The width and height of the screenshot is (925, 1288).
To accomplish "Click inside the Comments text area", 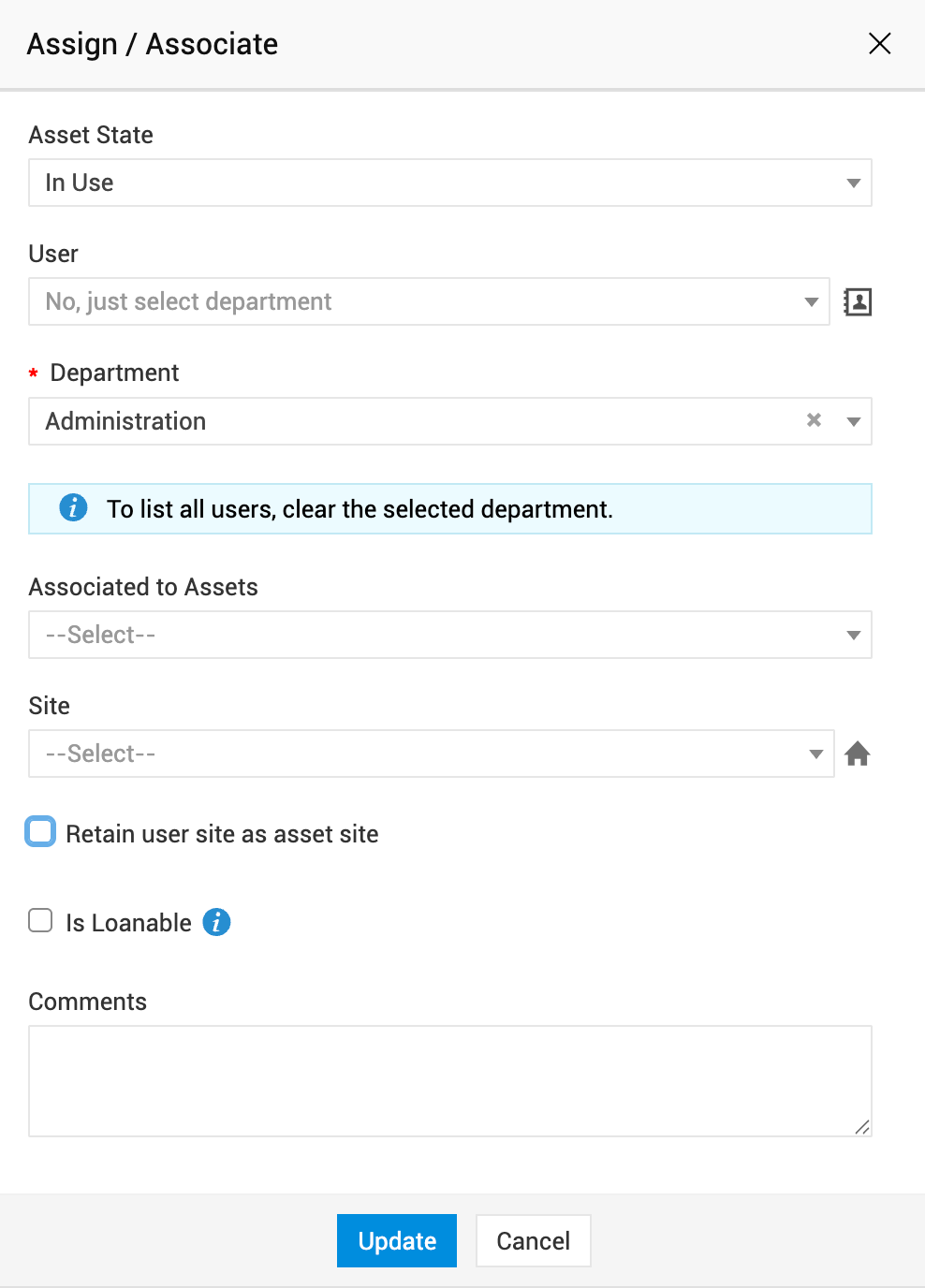I will (449, 1080).
